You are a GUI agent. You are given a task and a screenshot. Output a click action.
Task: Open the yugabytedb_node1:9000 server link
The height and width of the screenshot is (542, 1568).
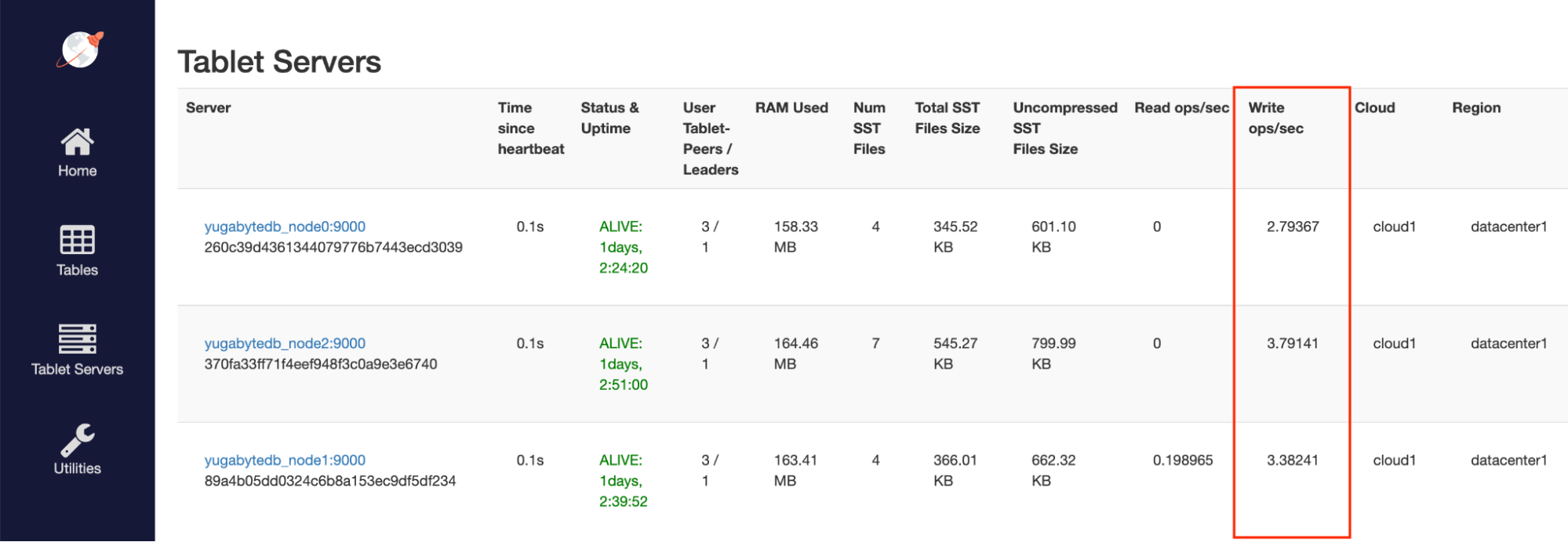[x=285, y=460]
